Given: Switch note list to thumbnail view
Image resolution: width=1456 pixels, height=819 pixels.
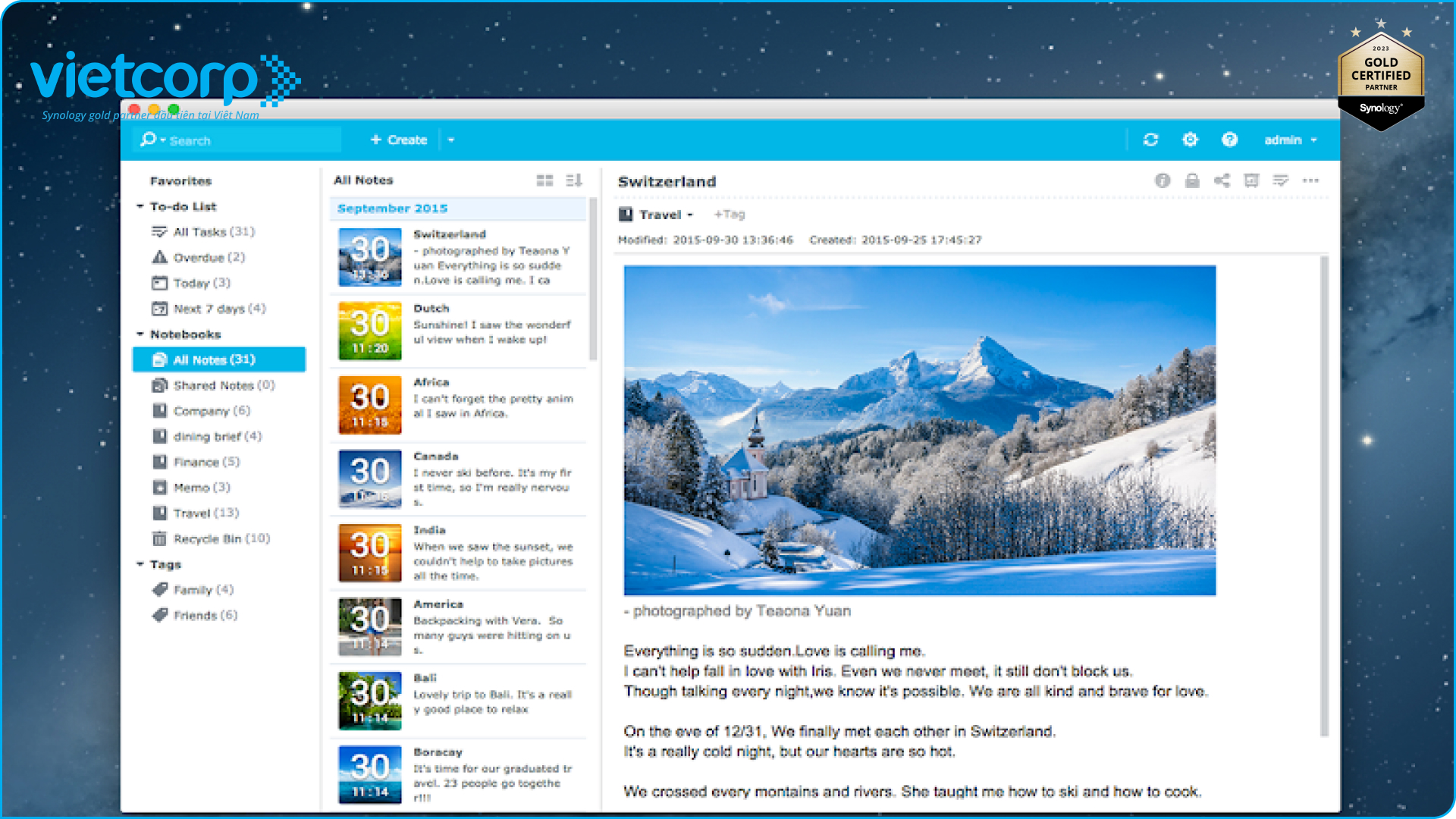Looking at the screenshot, I should coord(544,180).
